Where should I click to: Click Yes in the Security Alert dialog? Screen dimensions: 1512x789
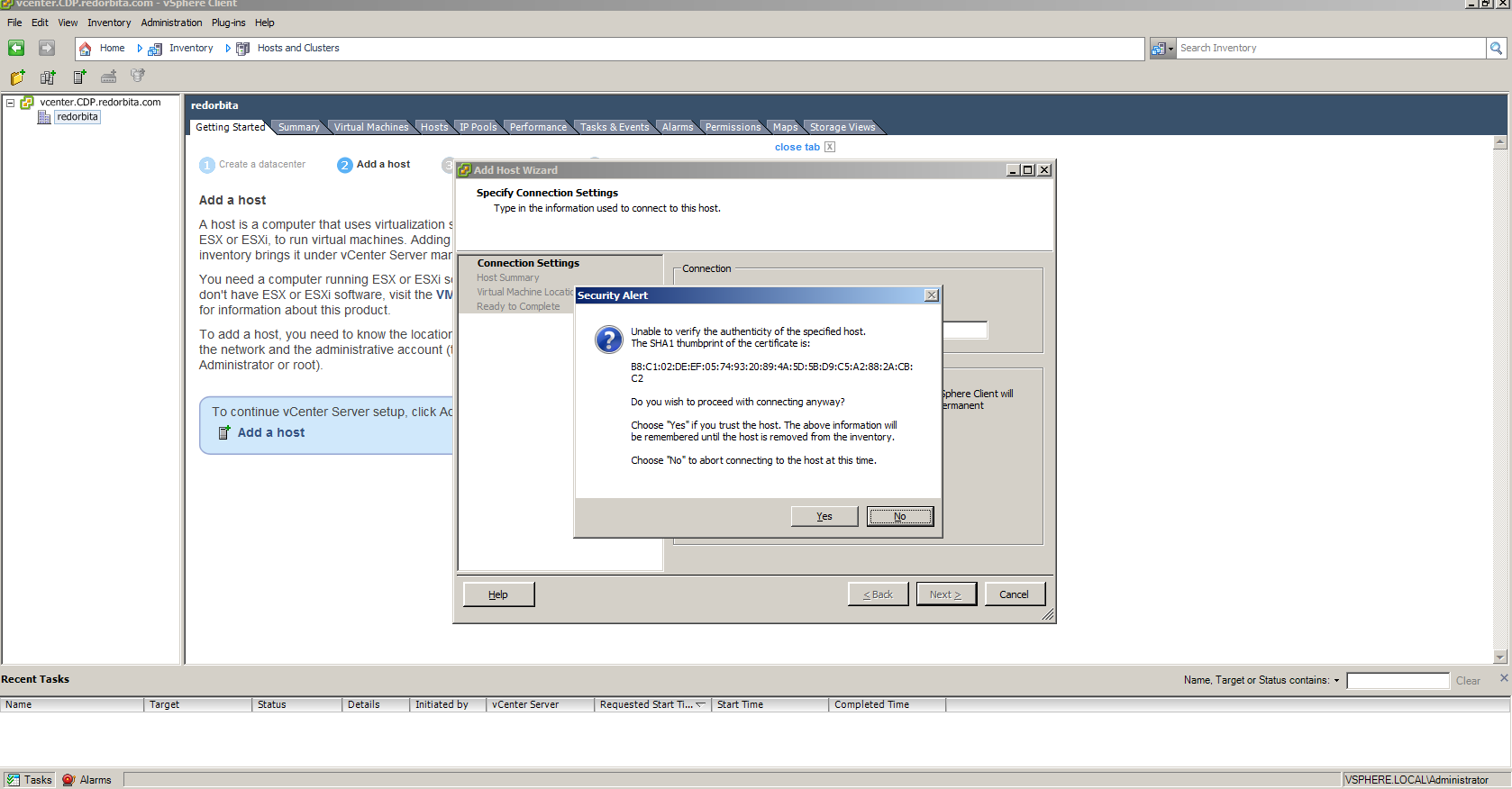[824, 516]
